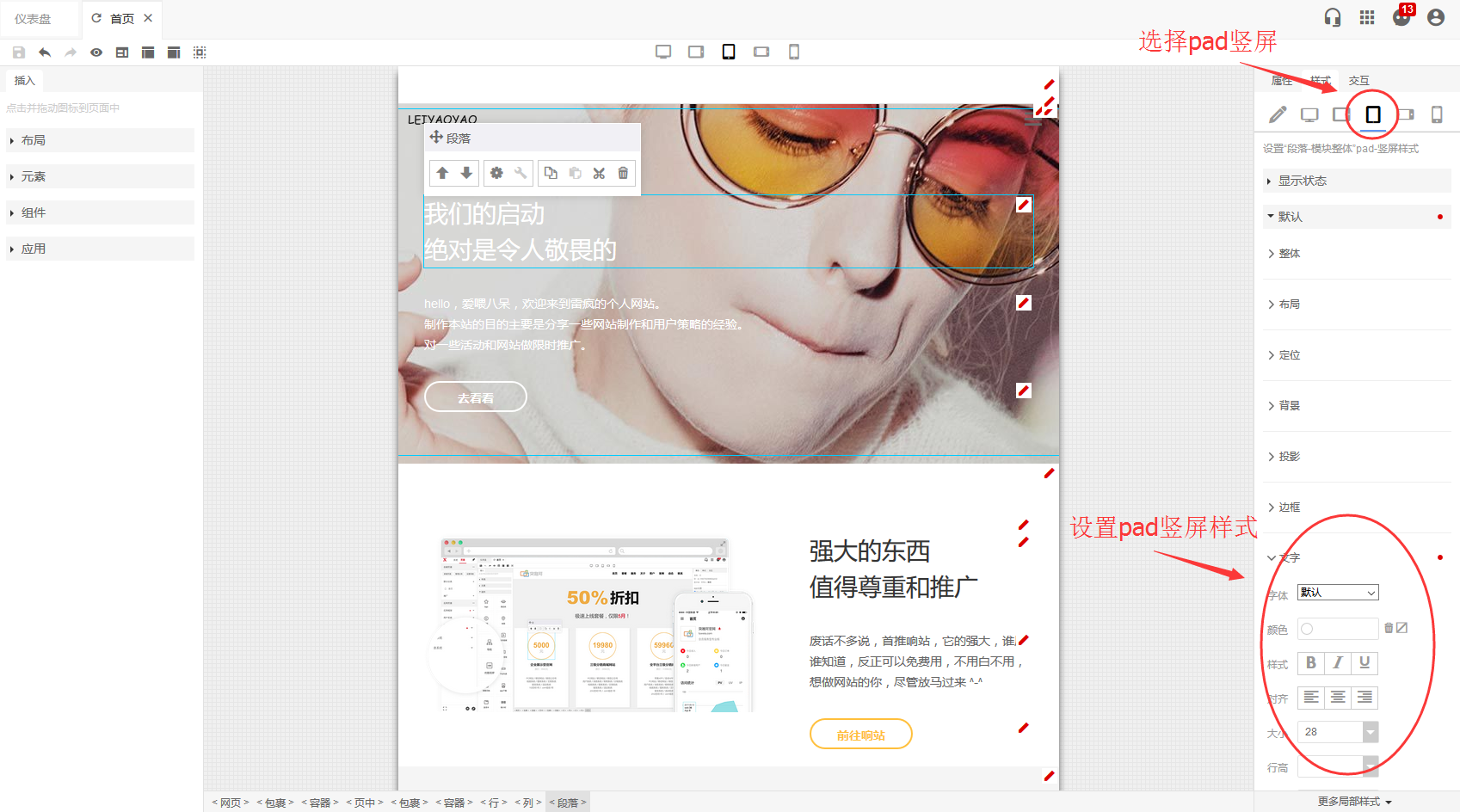The image size is (1460, 812).
Task: Toggle italic text style
Action: tap(1337, 662)
